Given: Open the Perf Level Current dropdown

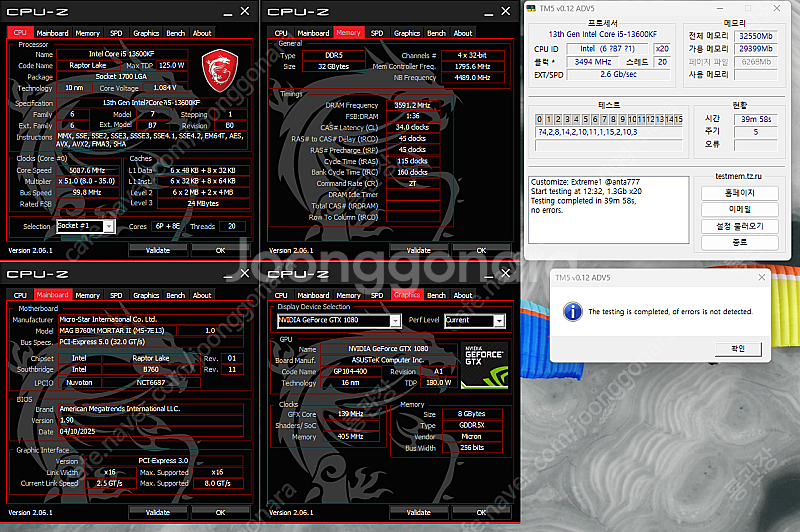Looking at the screenshot, I should 499,320.
